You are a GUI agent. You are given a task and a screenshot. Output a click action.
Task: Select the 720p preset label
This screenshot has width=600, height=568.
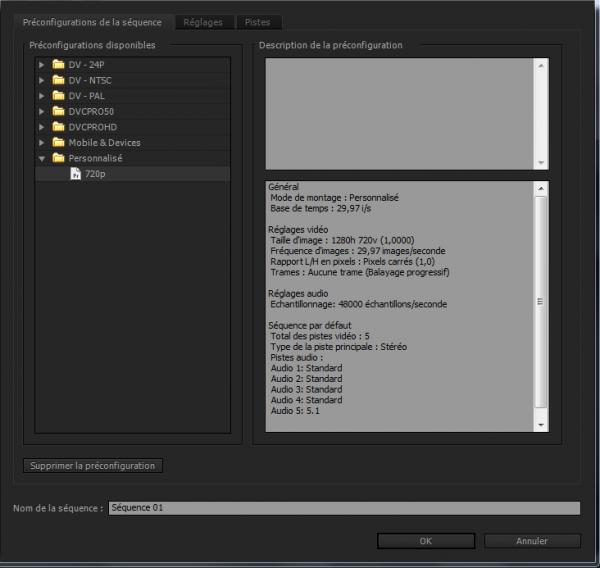click(95, 174)
